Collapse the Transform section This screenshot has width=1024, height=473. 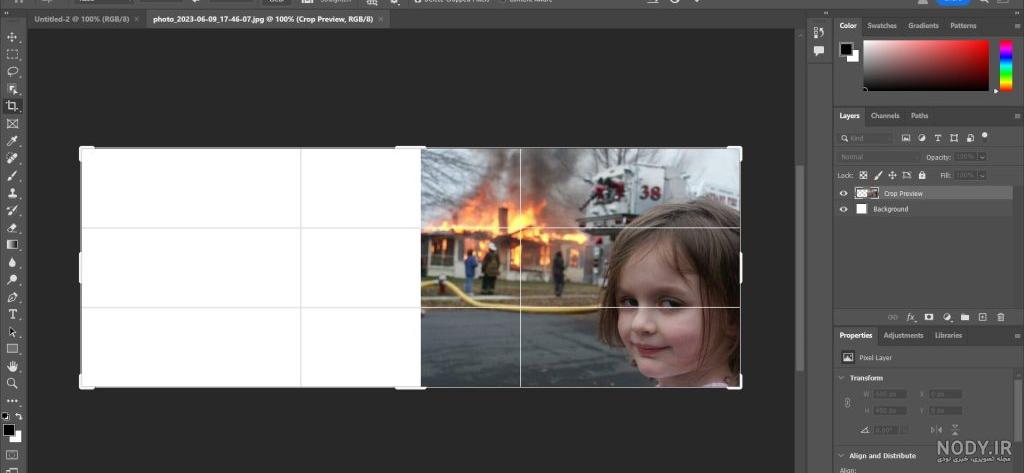[x=841, y=378]
